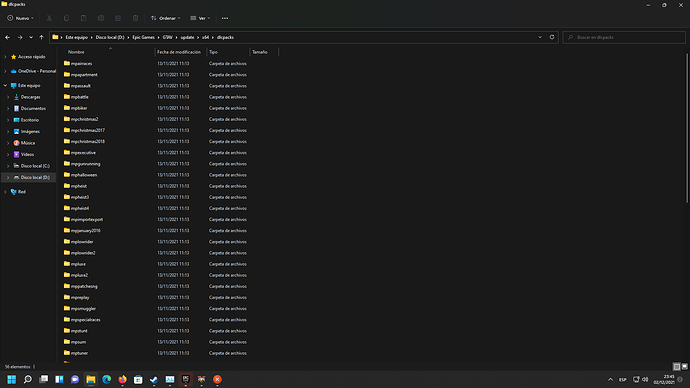The width and height of the screenshot is (690, 388).
Task: Open the Ordenar sort dropdown
Action: pyautogui.click(x=165, y=18)
